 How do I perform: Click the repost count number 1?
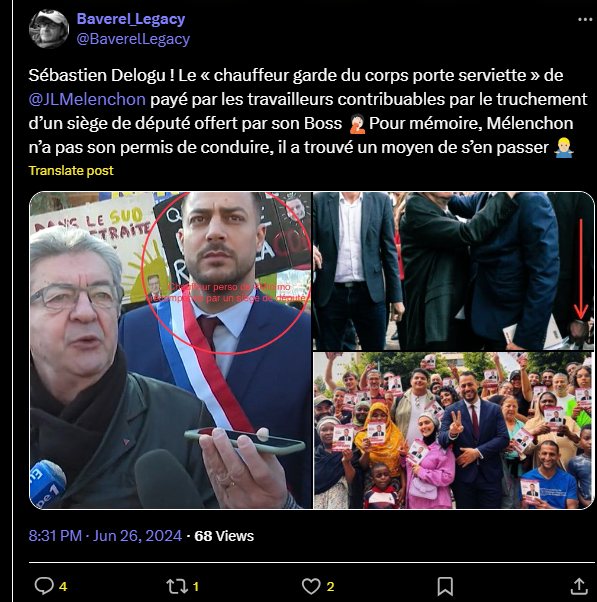point(195,587)
